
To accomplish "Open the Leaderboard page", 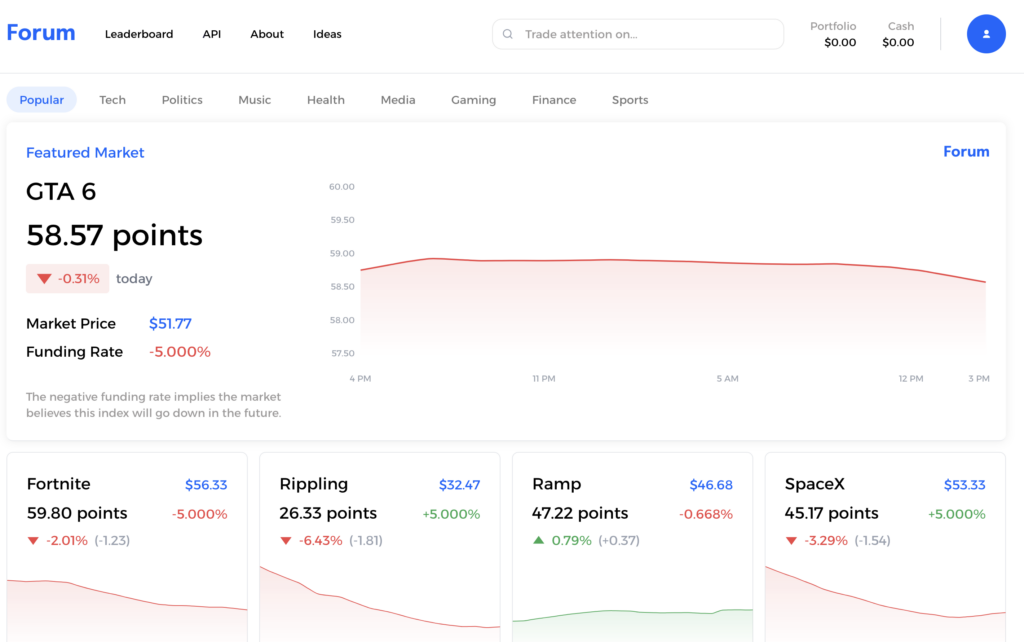I will 139,34.
